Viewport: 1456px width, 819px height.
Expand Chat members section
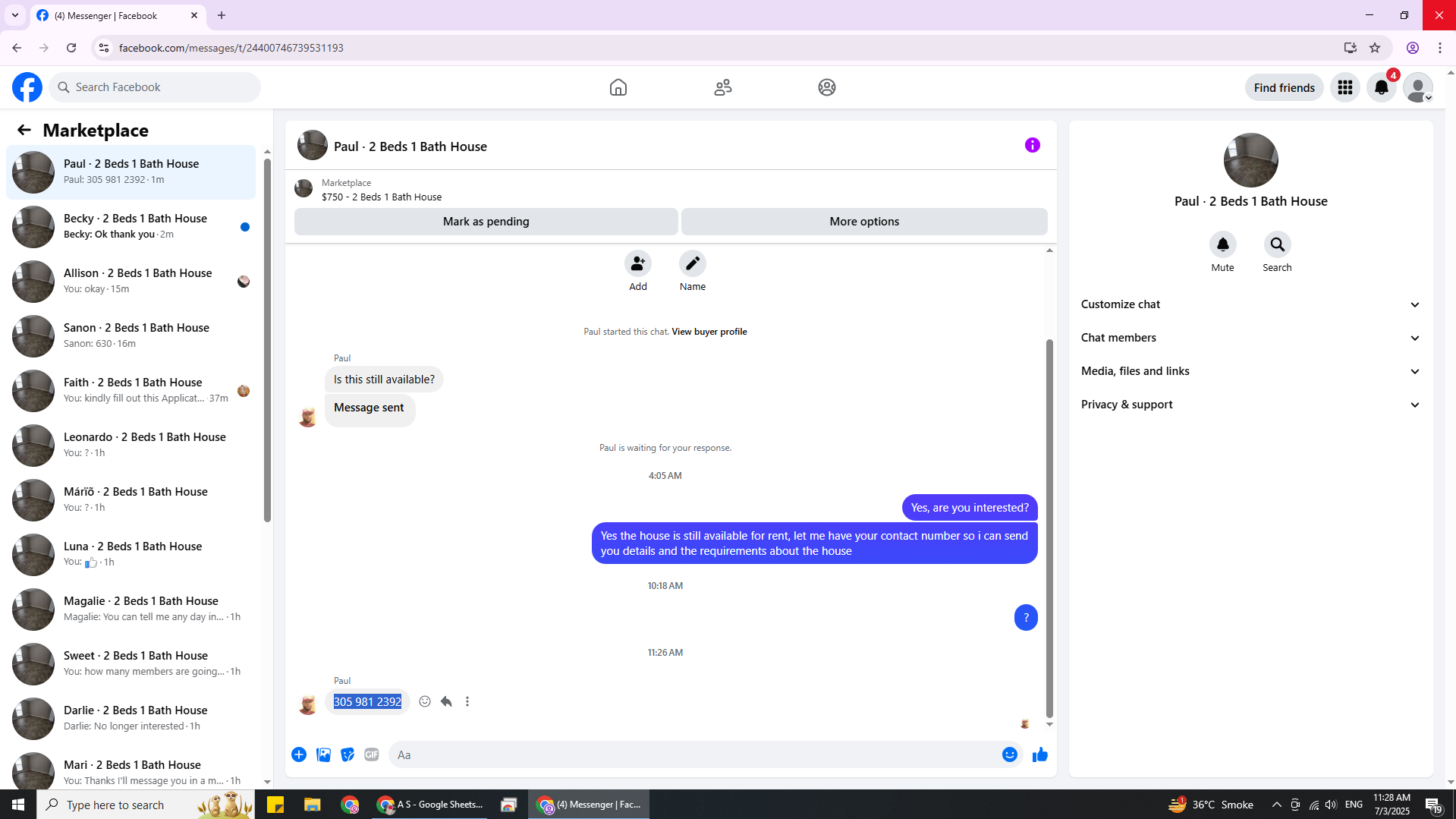point(1250,338)
